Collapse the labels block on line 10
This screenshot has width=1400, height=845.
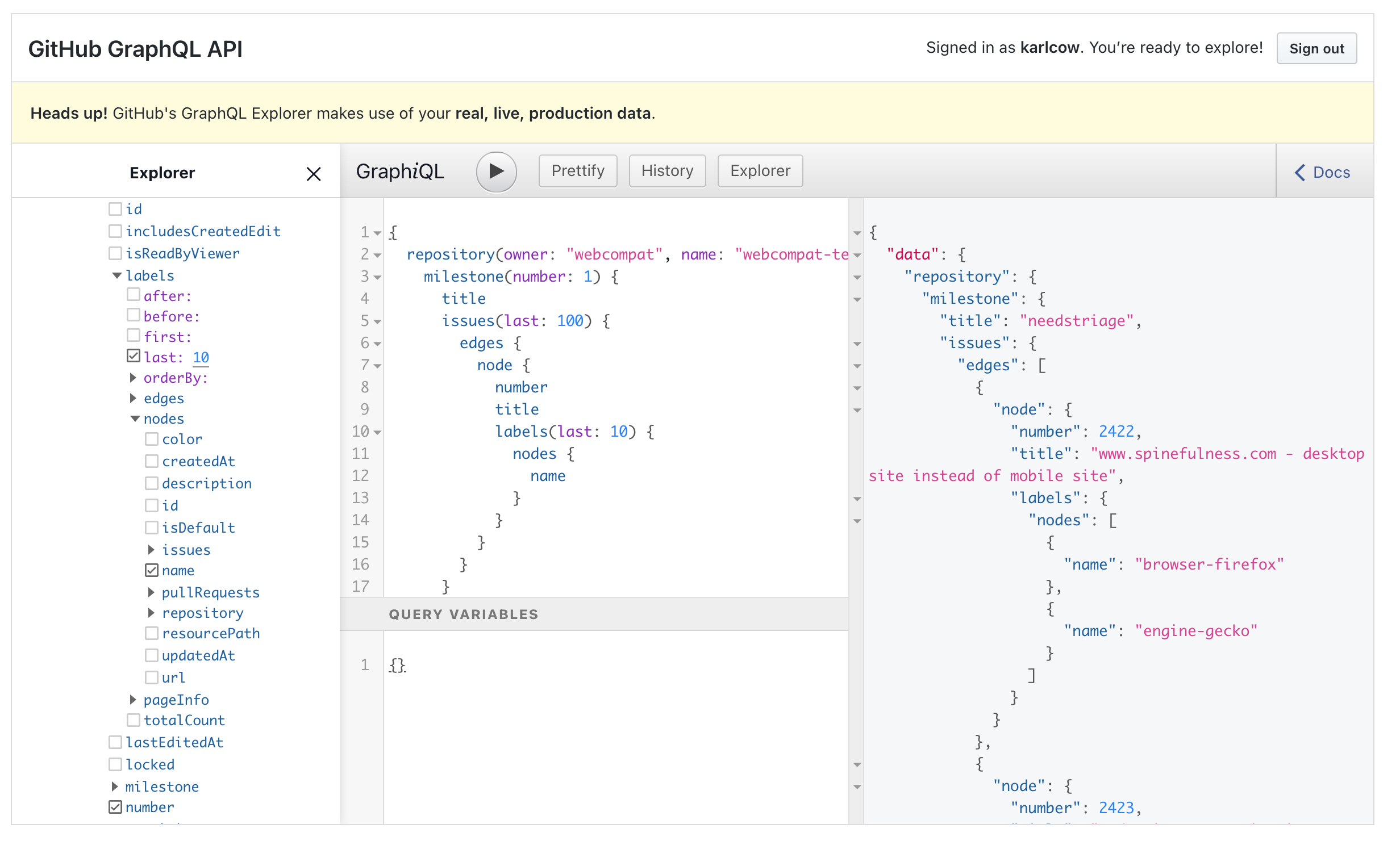(377, 432)
